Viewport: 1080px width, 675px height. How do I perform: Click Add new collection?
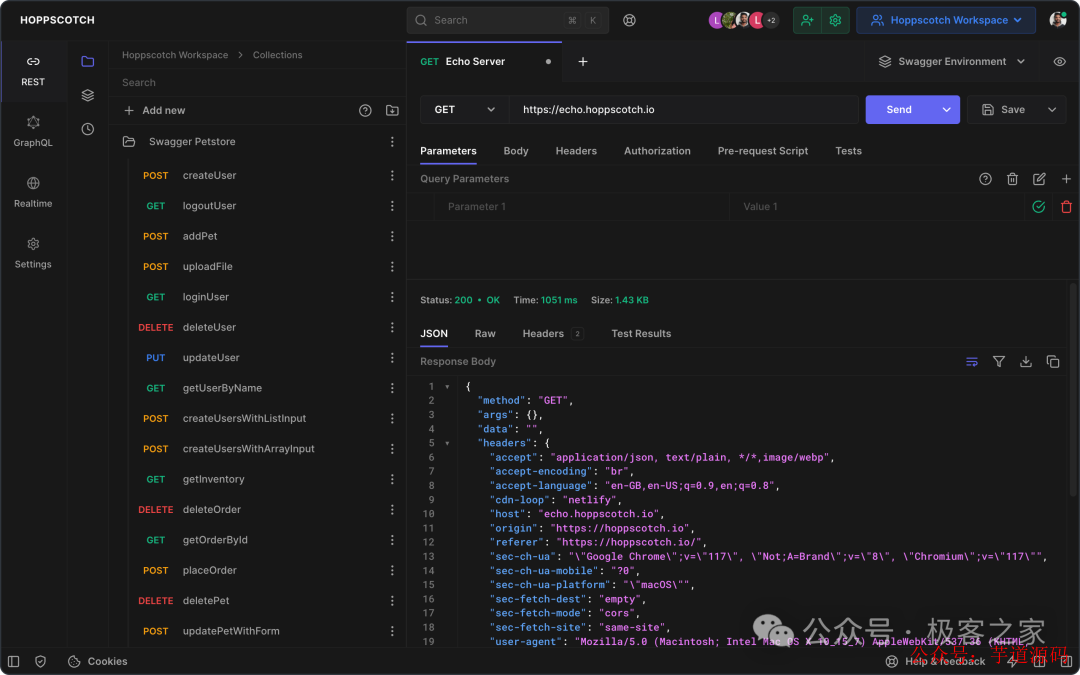tap(155, 110)
